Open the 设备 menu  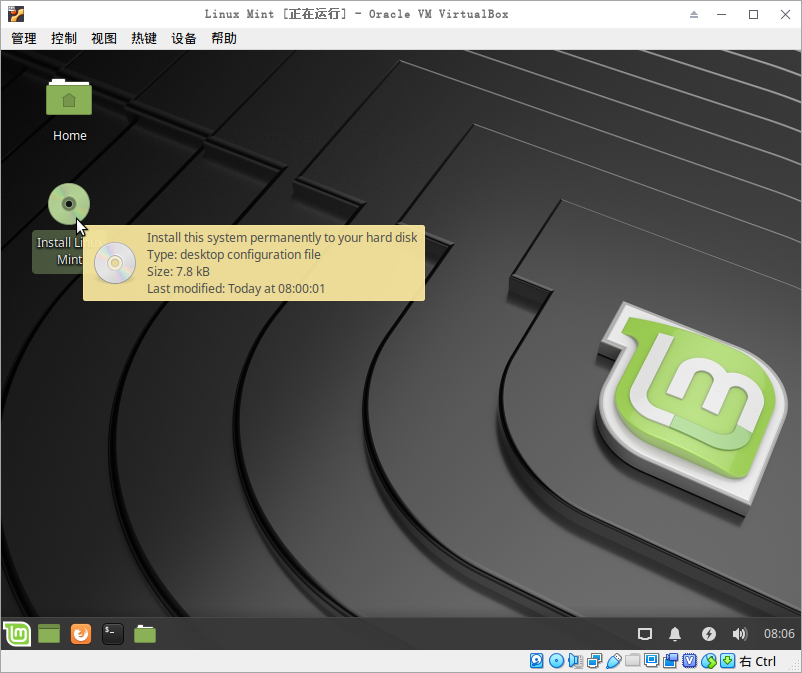(x=184, y=38)
